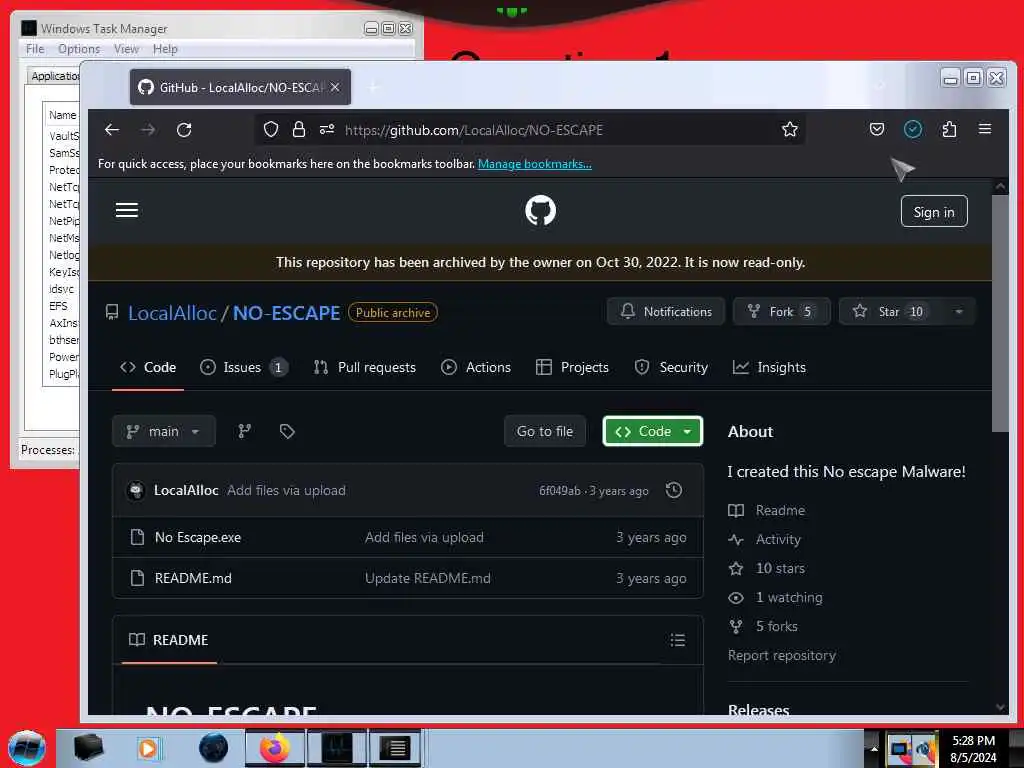Viewport: 1024px width, 768px height.
Task: Click the browser address bar URL
Action: (x=474, y=130)
